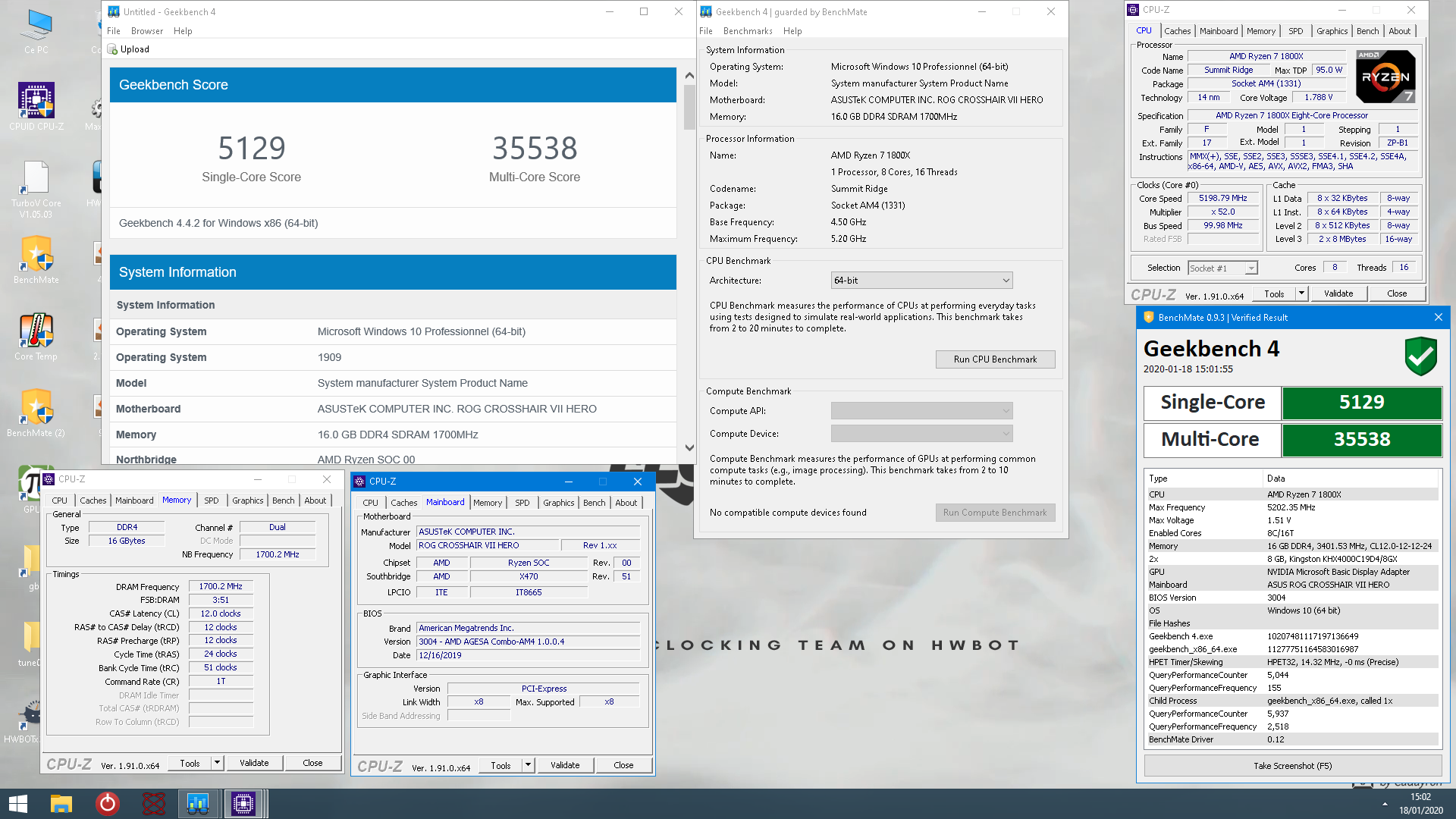Image resolution: width=1456 pixels, height=819 pixels.
Task: Click the Core Speed 5198.79 MHz field
Action: coord(1222,199)
